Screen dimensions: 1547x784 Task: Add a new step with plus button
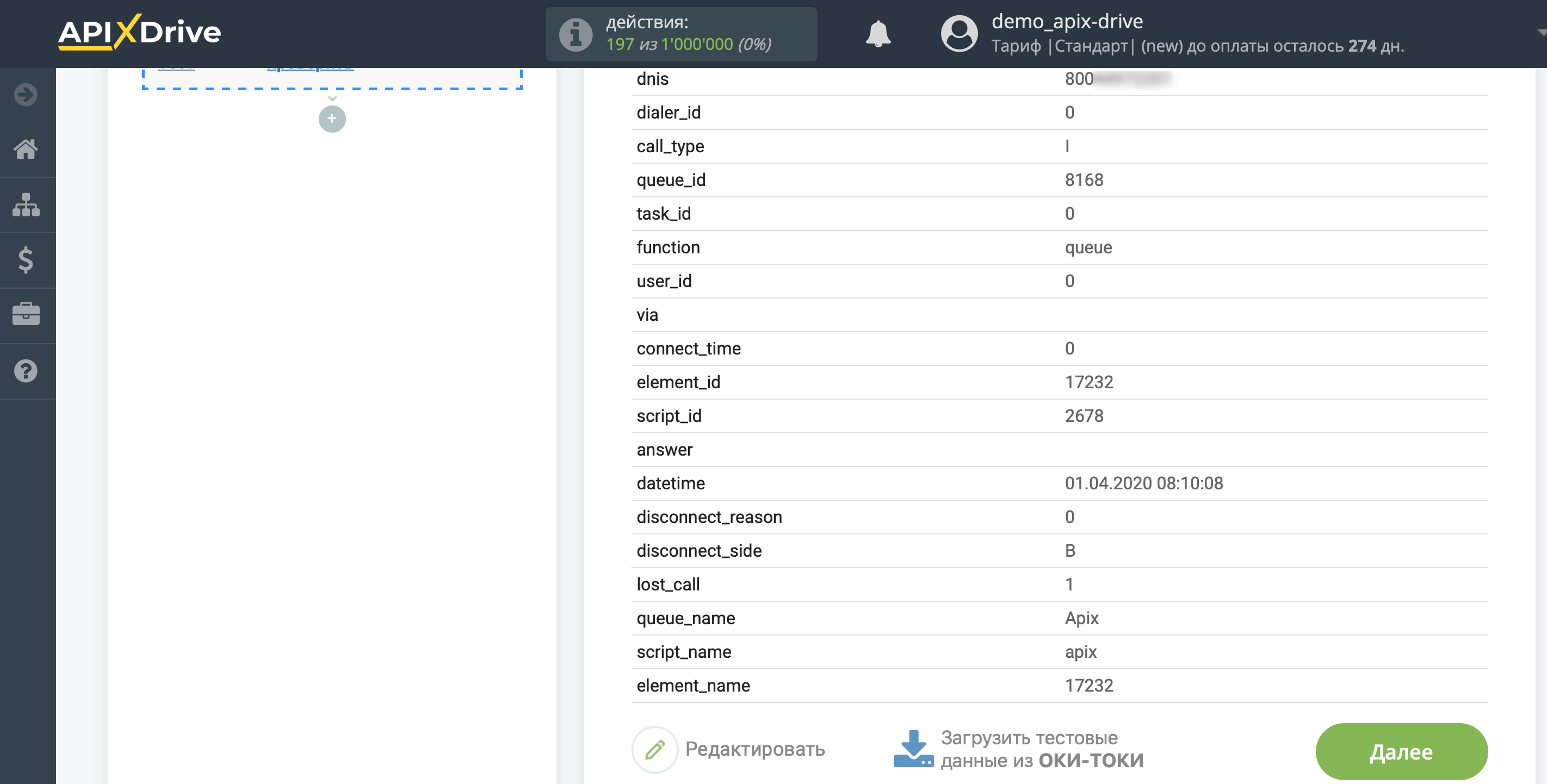click(x=332, y=119)
